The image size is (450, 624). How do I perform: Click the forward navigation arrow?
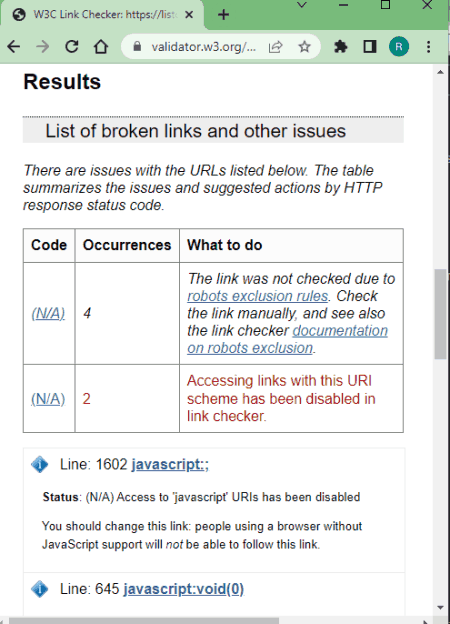pyautogui.click(x=42, y=47)
